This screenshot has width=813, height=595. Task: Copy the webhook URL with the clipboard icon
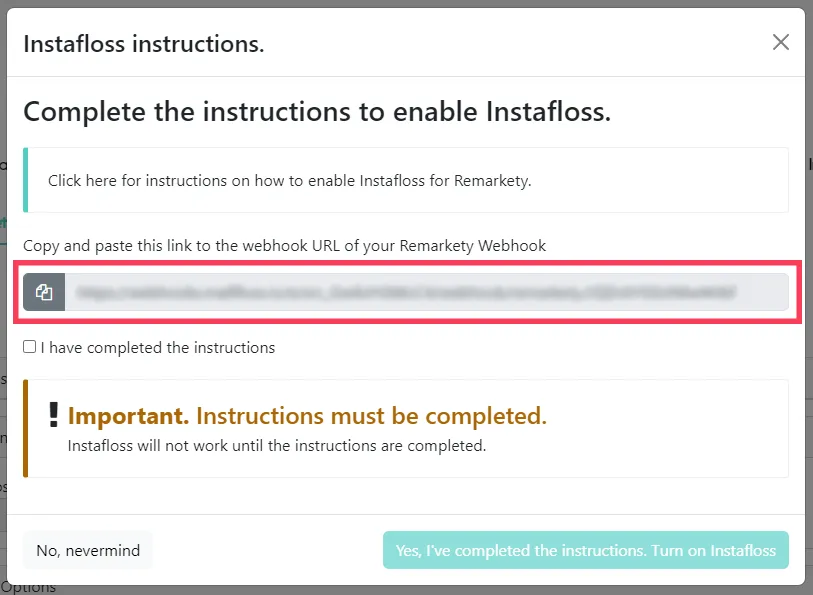[44, 292]
